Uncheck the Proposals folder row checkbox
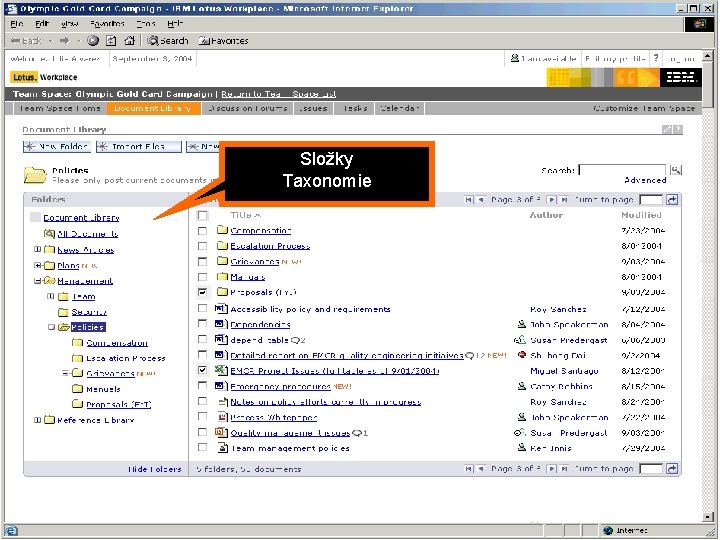This screenshot has width=720, height=540. pyautogui.click(x=202, y=292)
